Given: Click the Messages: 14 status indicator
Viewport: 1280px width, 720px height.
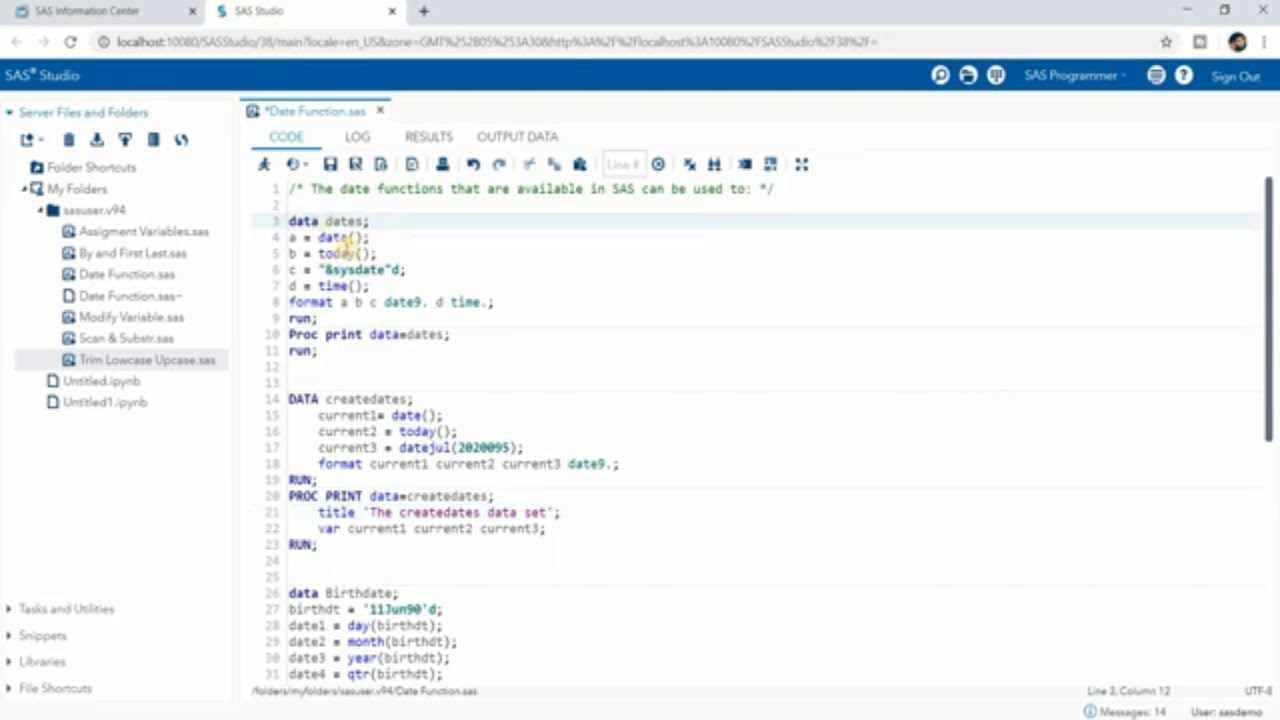Looking at the screenshot, I should pyautogui.click(x=1125, y=712).
